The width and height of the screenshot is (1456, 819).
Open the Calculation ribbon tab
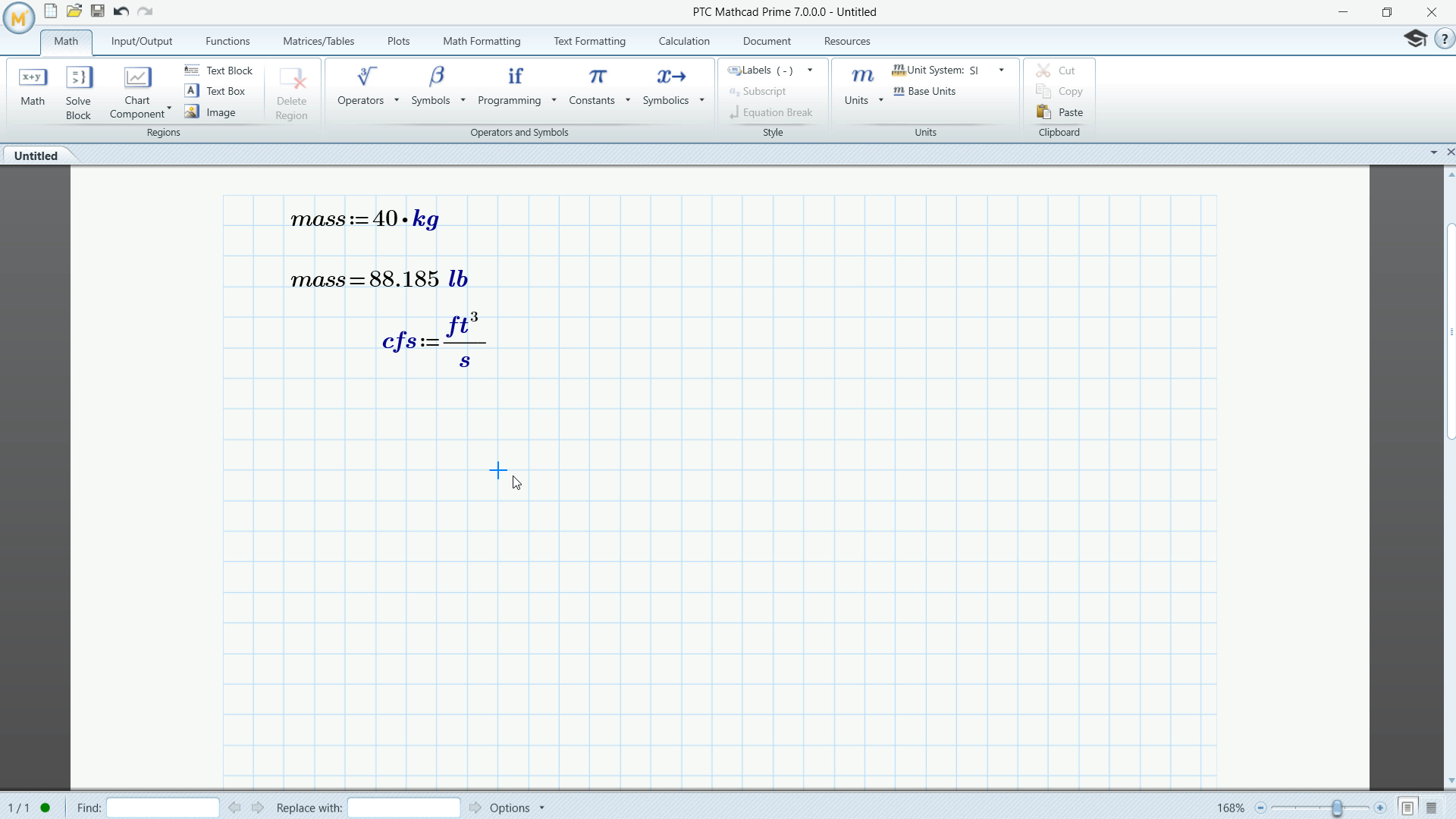684,41
